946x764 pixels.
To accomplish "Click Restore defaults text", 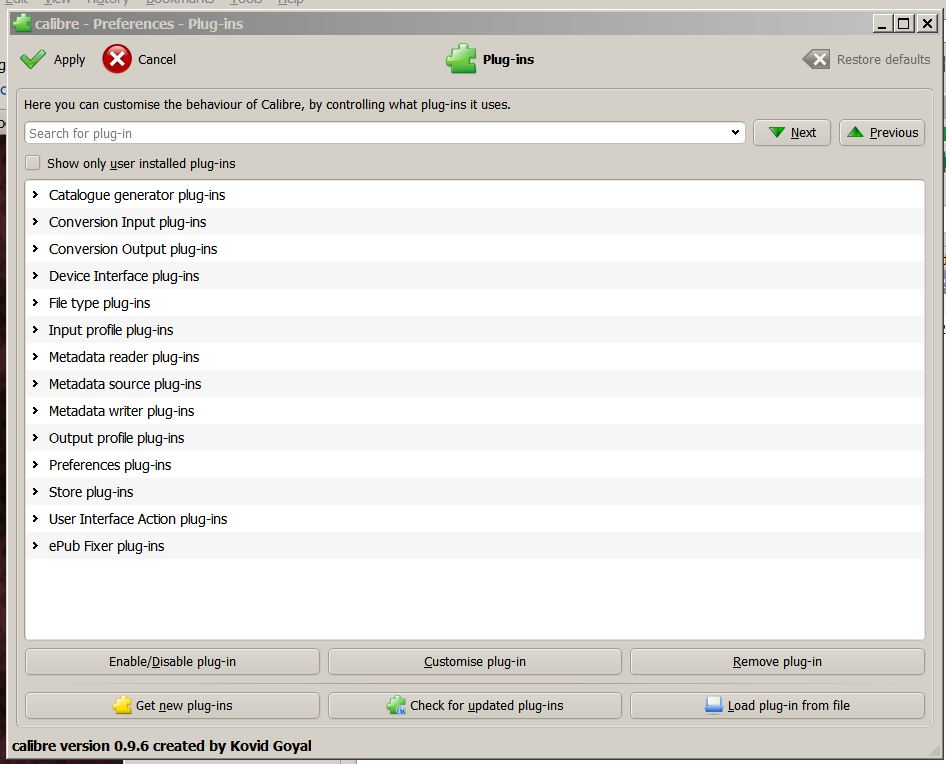I will [x=883, y=59].
